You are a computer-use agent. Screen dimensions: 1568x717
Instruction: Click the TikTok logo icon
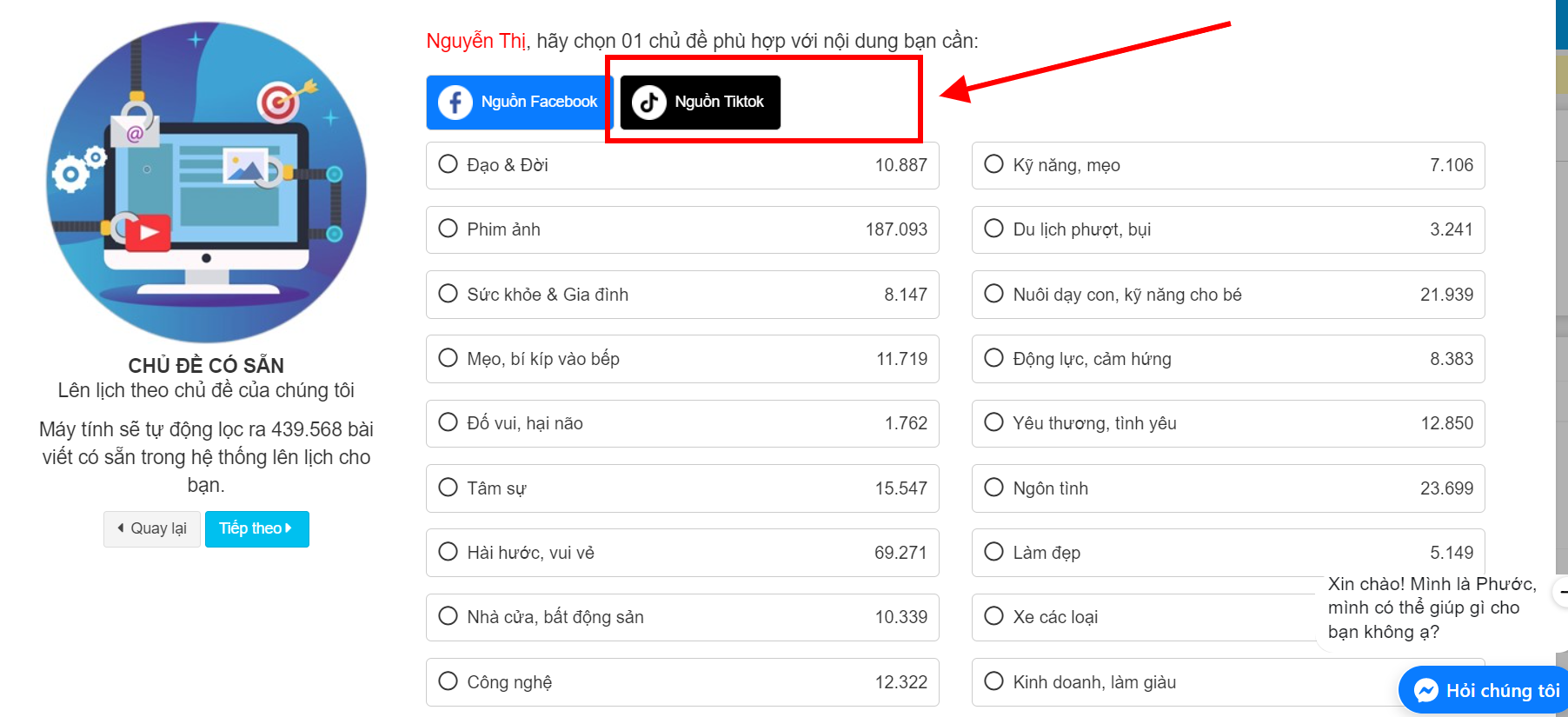pyautogui.click(x=648, y=102)
